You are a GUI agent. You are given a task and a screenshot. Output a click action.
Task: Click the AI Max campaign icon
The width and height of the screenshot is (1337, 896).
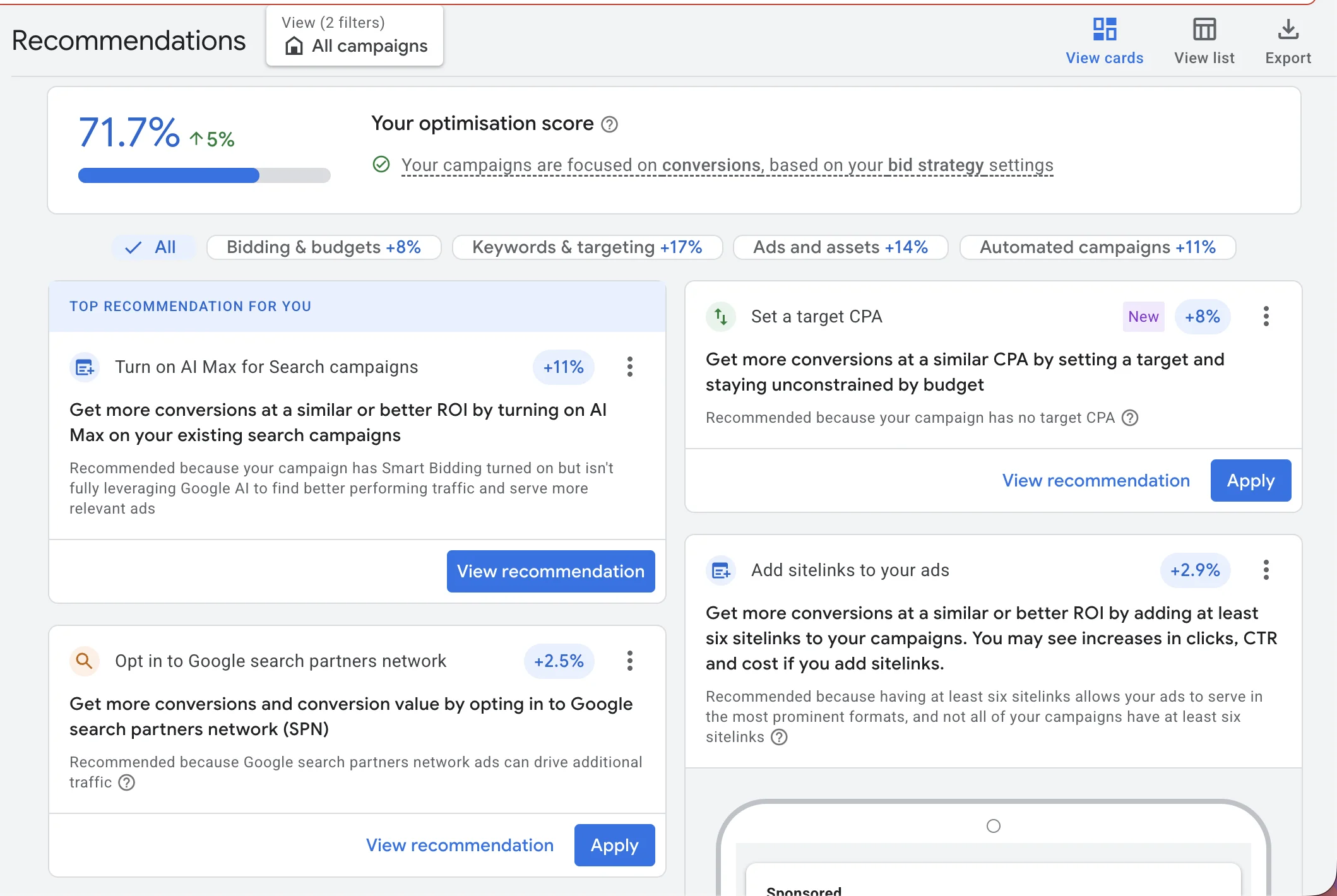coord(85,367)
